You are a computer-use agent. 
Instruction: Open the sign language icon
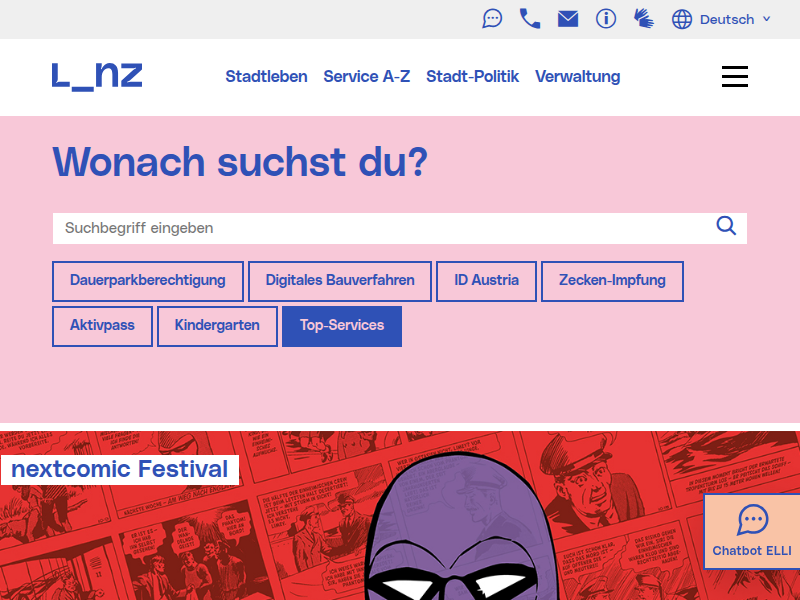tap(643, 19)
